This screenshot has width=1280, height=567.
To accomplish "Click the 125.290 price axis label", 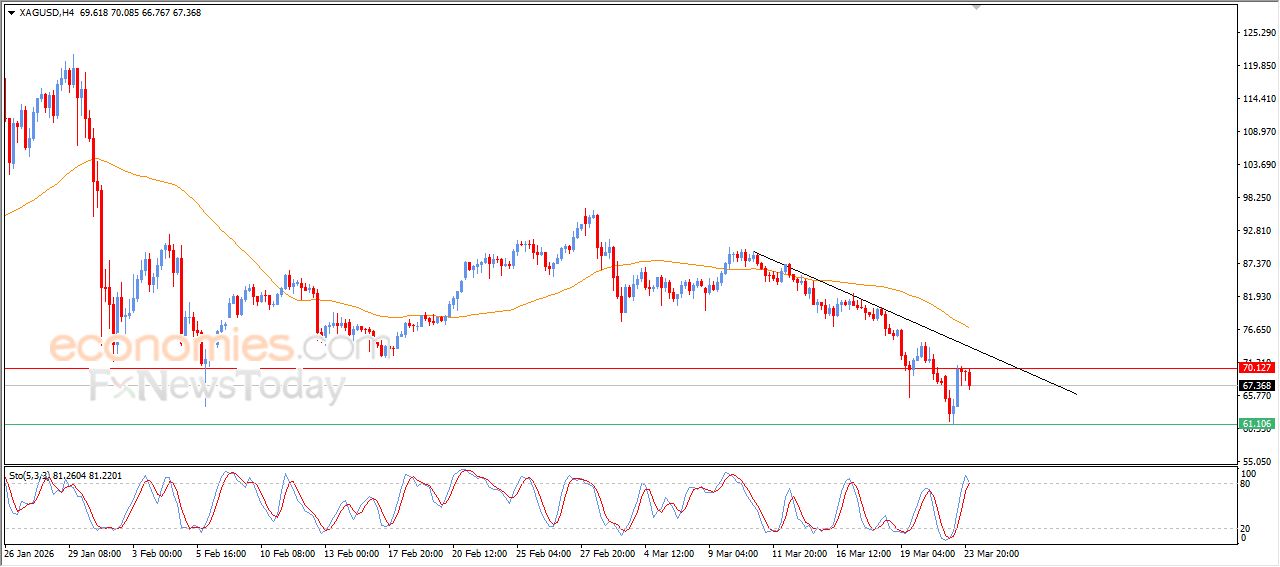I will [1257, 33].
